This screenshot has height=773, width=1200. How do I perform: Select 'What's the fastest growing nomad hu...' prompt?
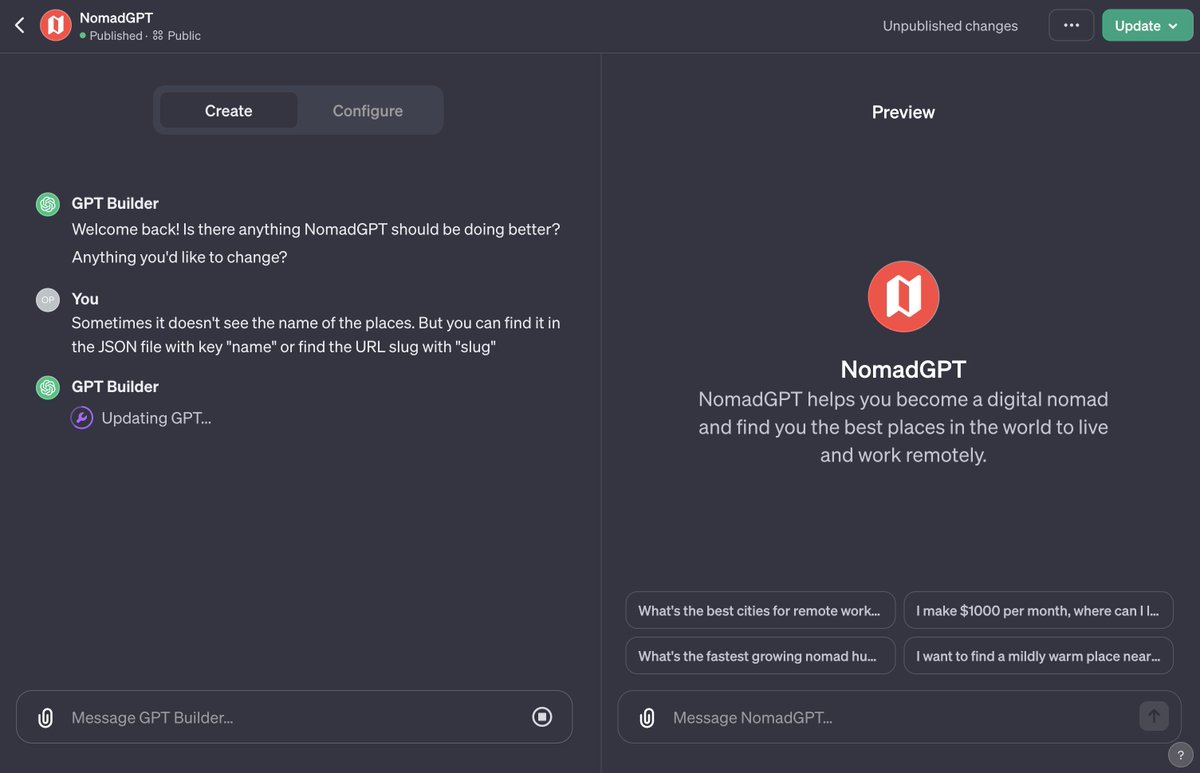point(760,656)
